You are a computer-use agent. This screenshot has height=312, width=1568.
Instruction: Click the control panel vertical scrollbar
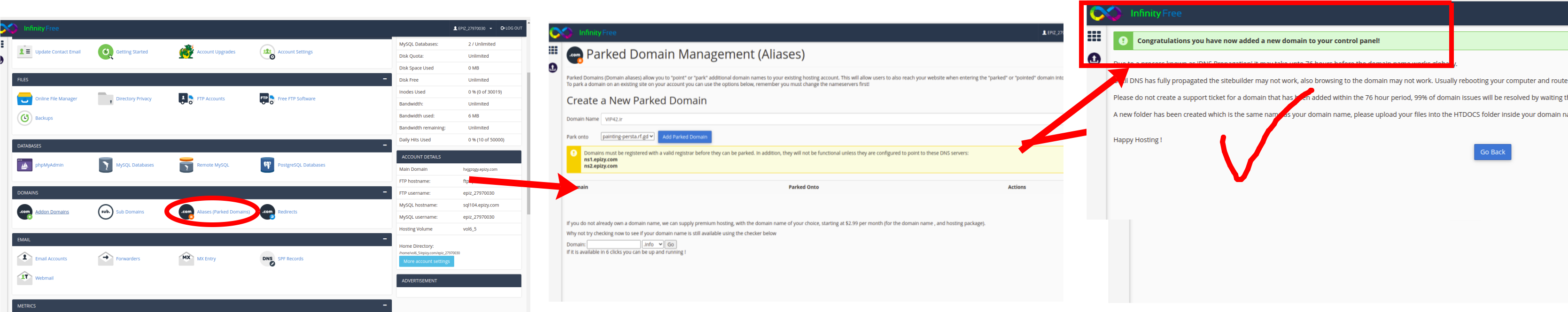[x=528, y=143]
